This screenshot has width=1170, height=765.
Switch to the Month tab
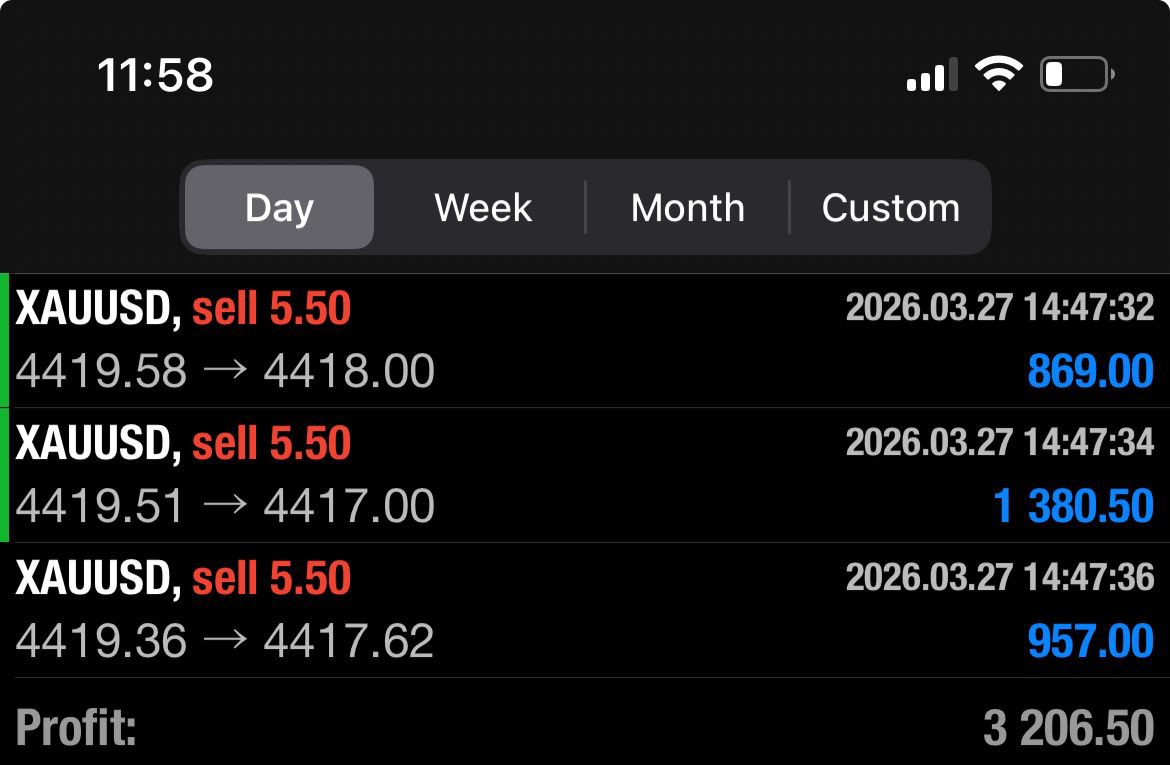pyautogui.click(x=688, y=208)
